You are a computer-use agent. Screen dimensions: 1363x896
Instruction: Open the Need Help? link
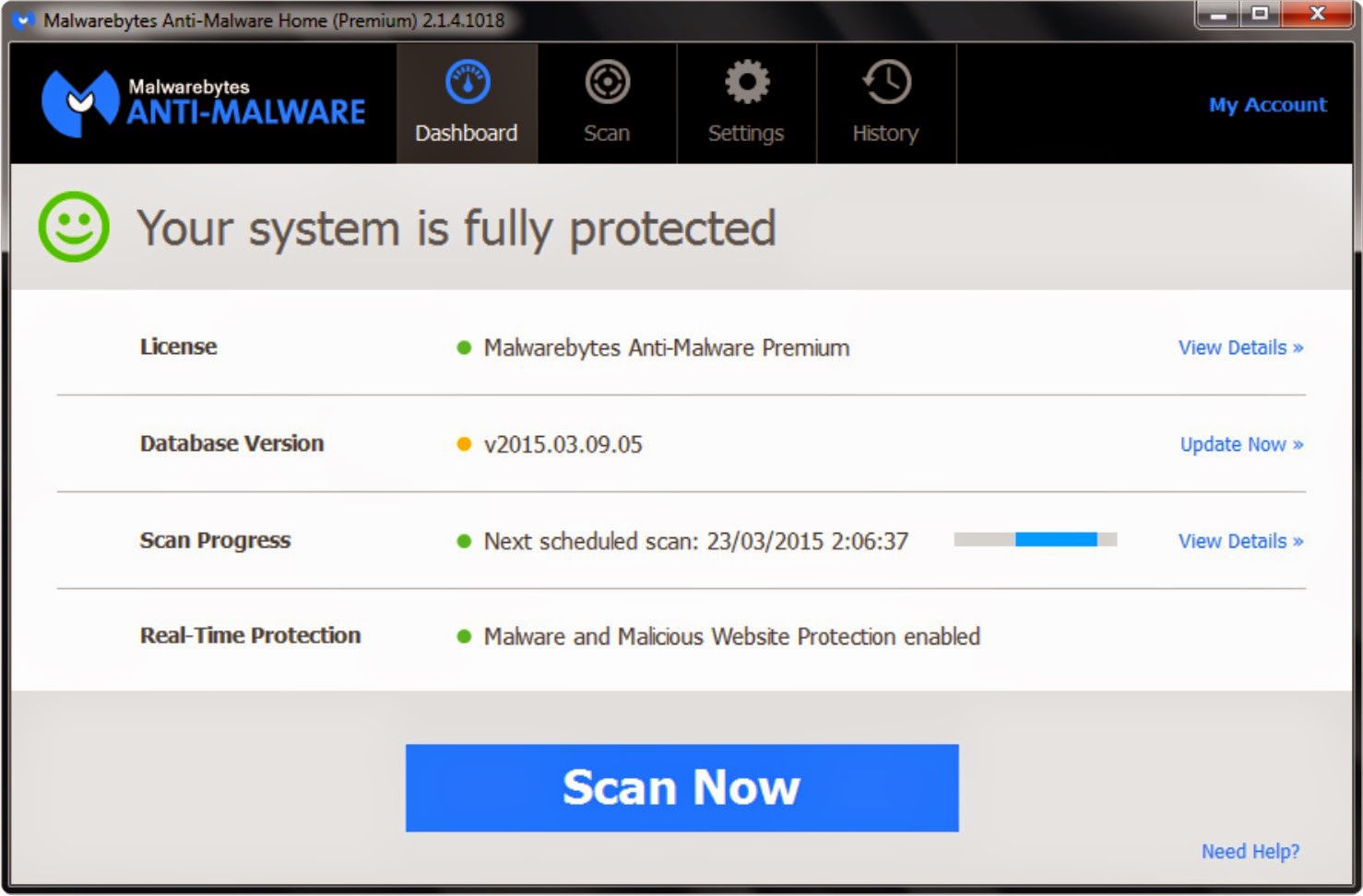1250,851
